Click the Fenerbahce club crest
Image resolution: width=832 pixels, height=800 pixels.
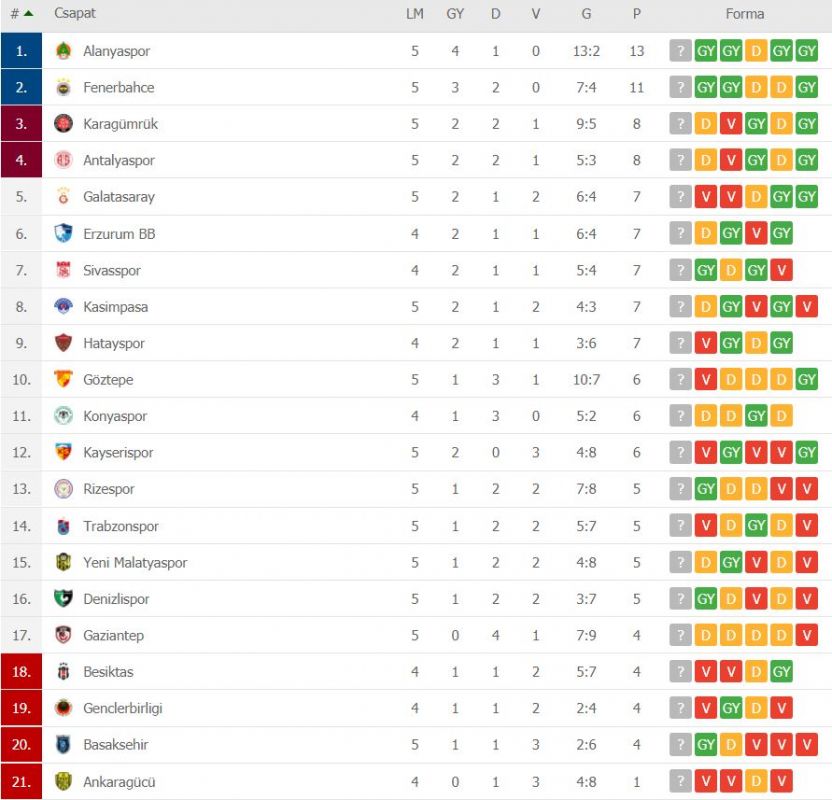coord(63,88)
